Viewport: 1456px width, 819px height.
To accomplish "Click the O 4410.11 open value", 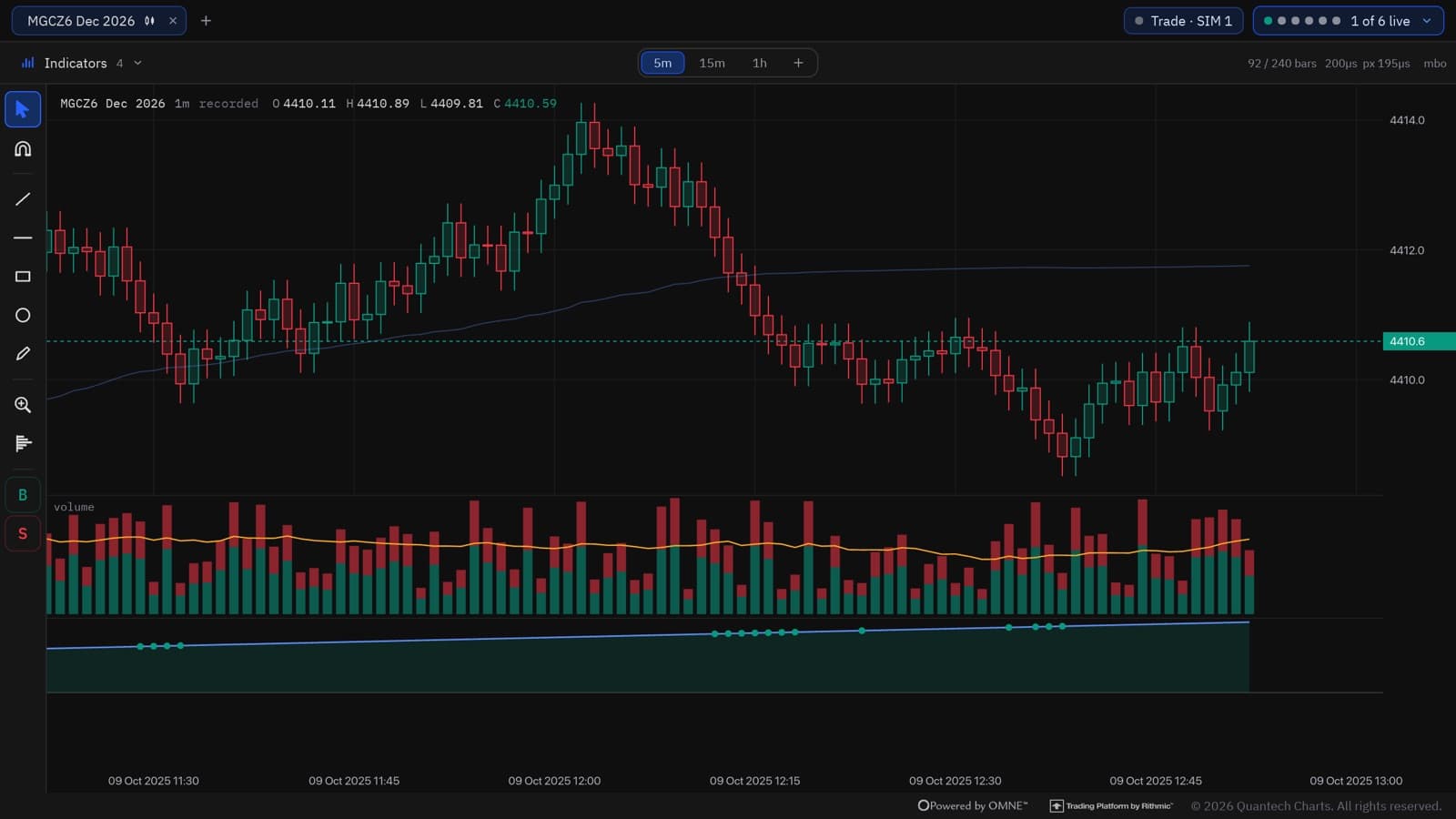I will coord(304,104).
